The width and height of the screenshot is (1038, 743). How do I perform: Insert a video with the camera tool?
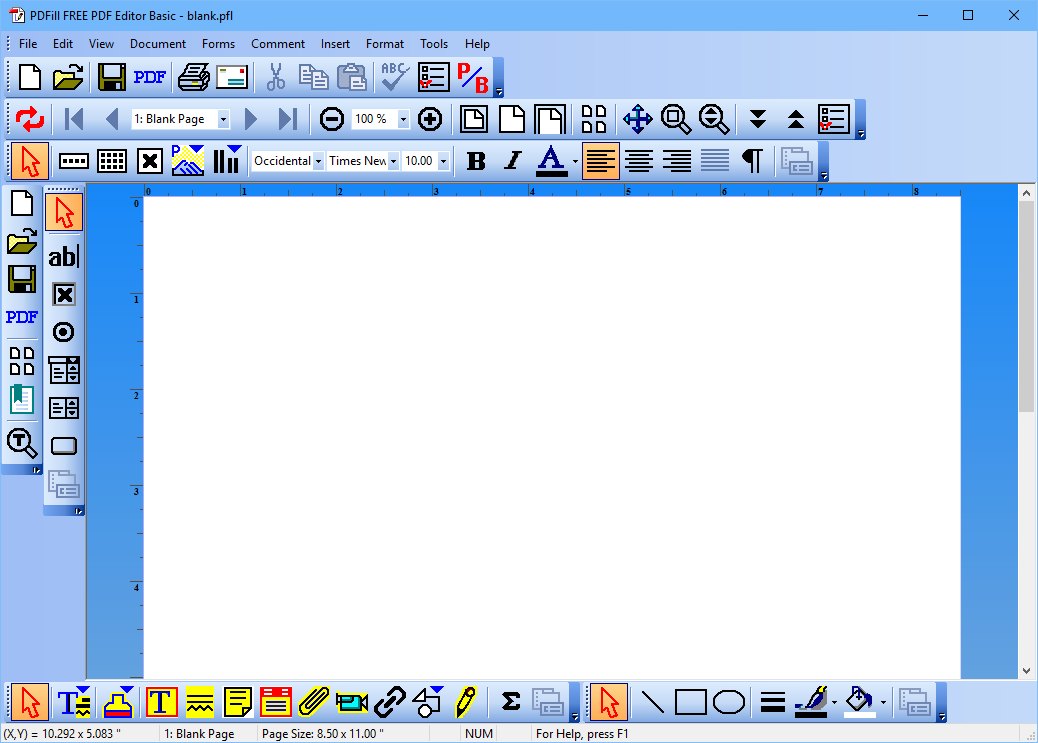pyautogui.click(x=351, y=702)
